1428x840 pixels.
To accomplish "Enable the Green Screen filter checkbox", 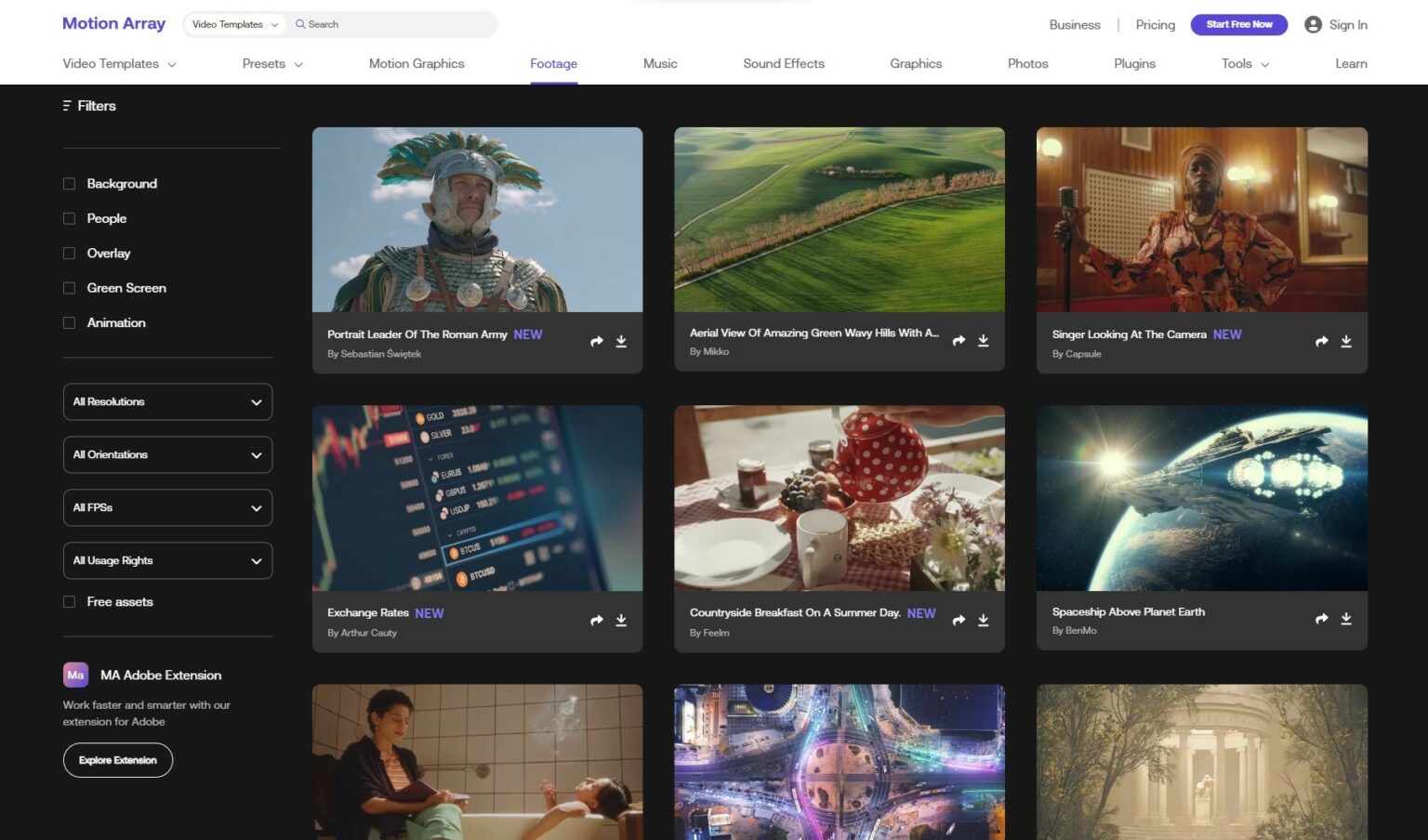I will tap(69, 288).
